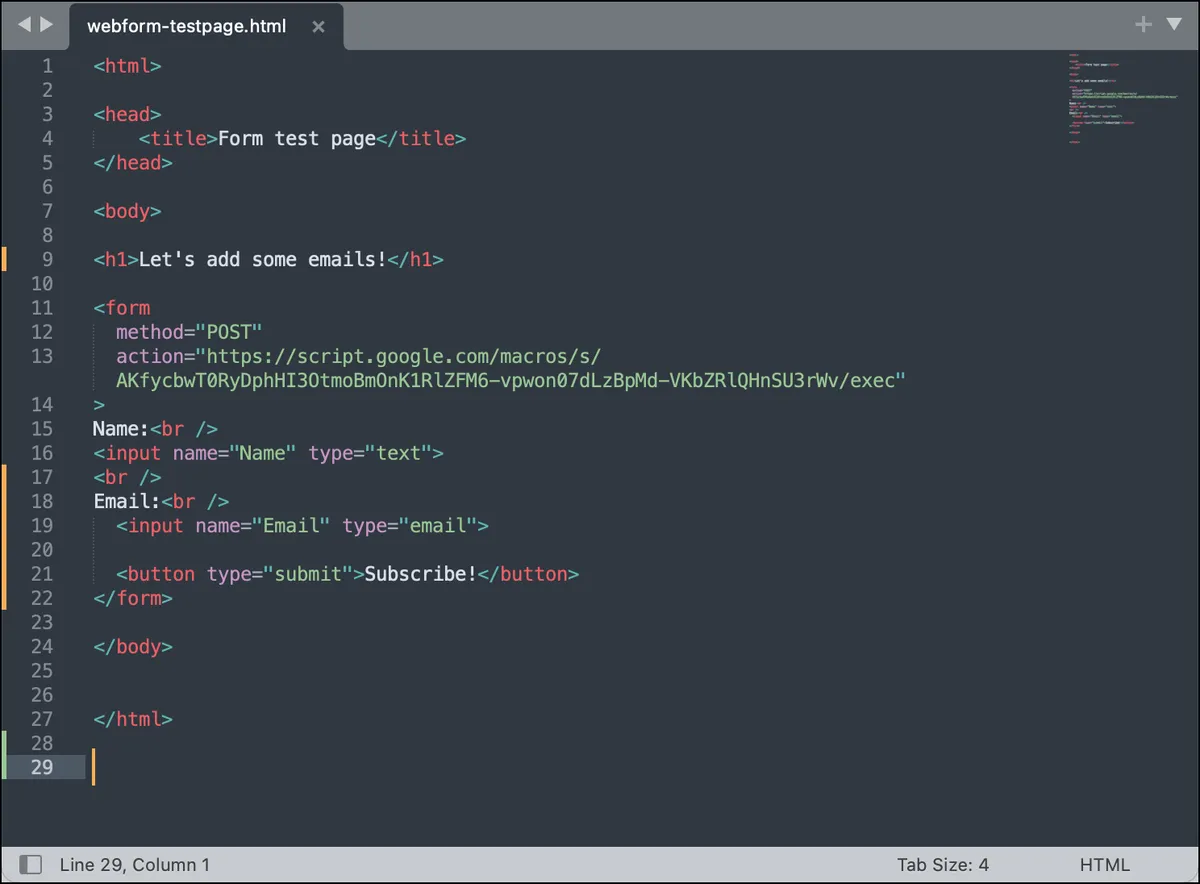Click the <br /> tag on line 17

tap(127, 477)
